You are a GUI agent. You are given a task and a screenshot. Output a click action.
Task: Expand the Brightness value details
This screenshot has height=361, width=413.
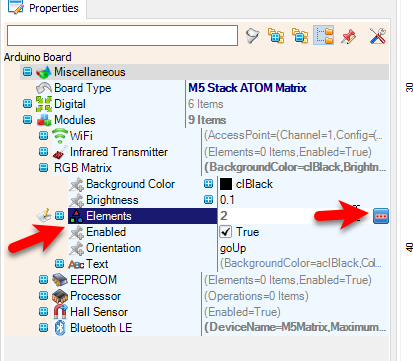(x=208, y=200)
